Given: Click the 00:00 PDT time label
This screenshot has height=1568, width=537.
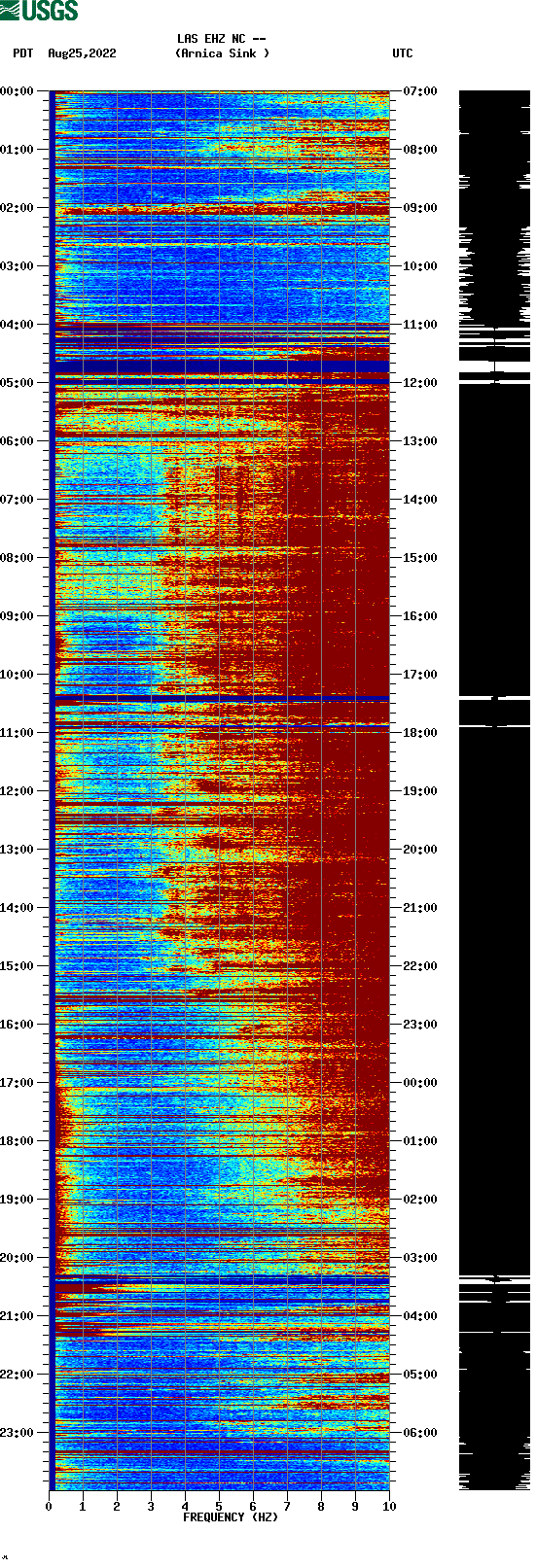Looking at the screenshot, I should click(x=18, y=91).
